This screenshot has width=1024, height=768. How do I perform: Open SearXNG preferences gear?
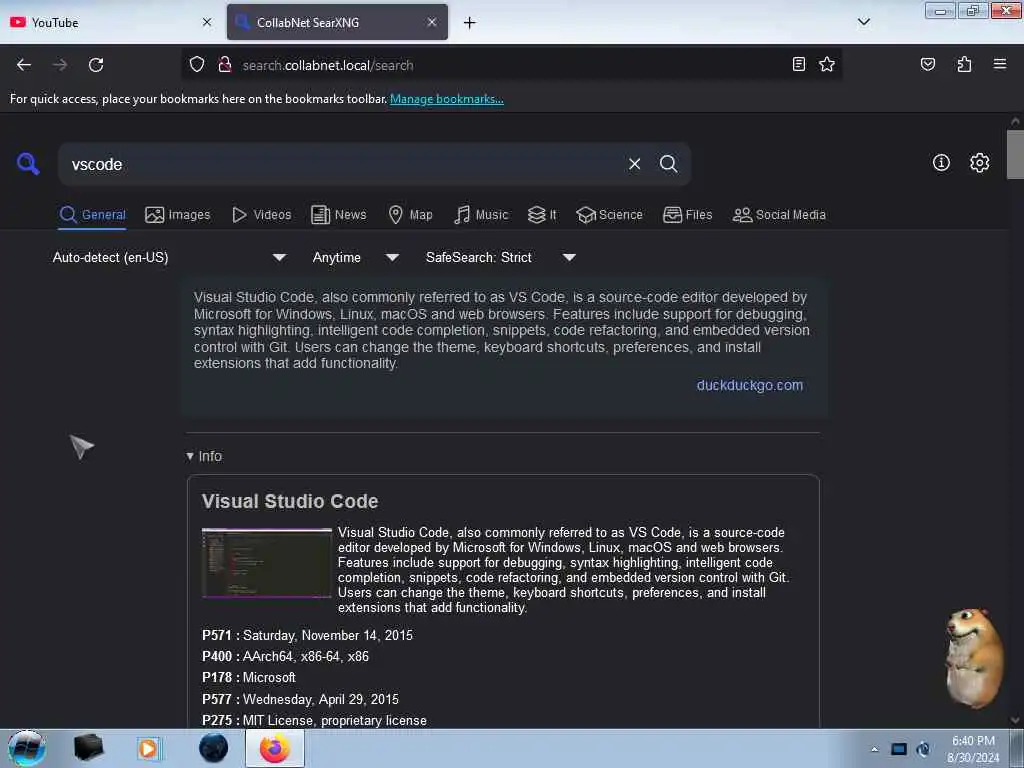979,163
